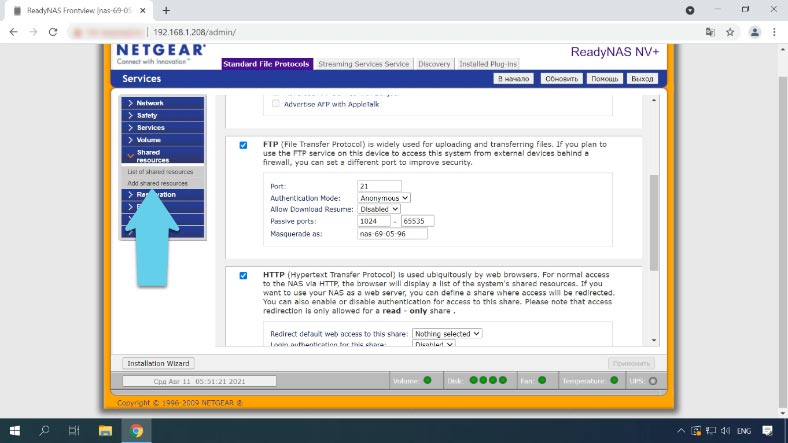Launch the Installation Wizard
This screenshot has width=788, height=443.
(x=158, y=363)
